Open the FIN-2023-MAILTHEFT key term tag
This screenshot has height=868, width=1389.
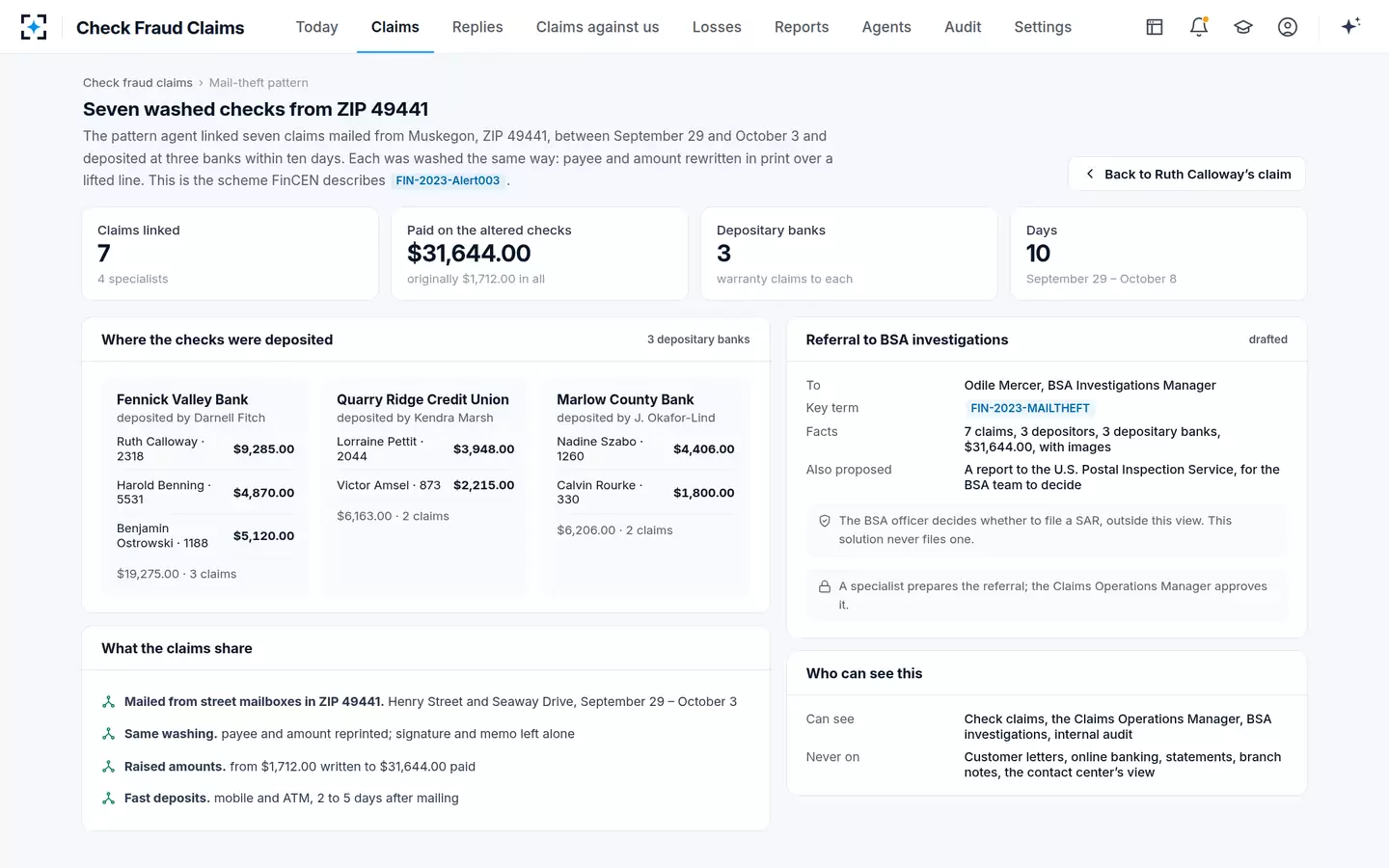(x=1029, y=408)
